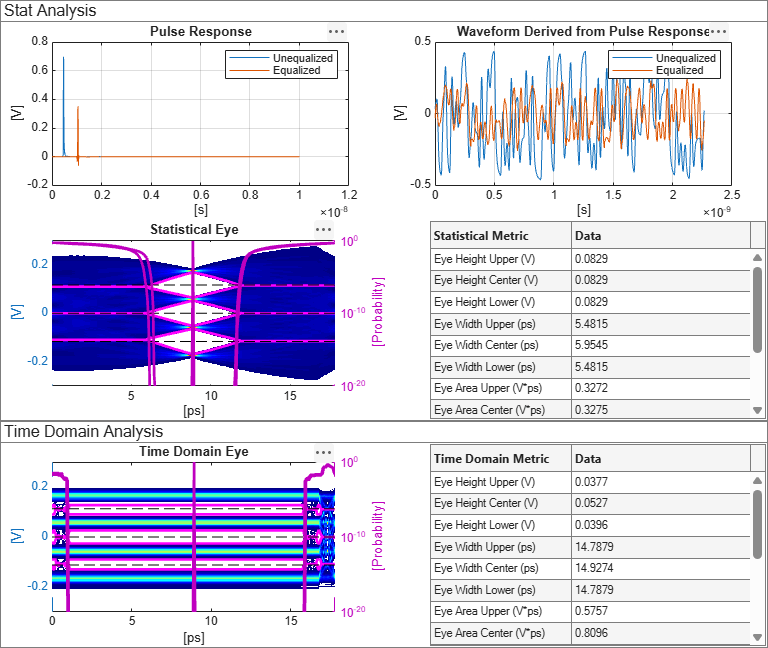Select Unequalized legend entry in Waveform plot

pos(664,58)
